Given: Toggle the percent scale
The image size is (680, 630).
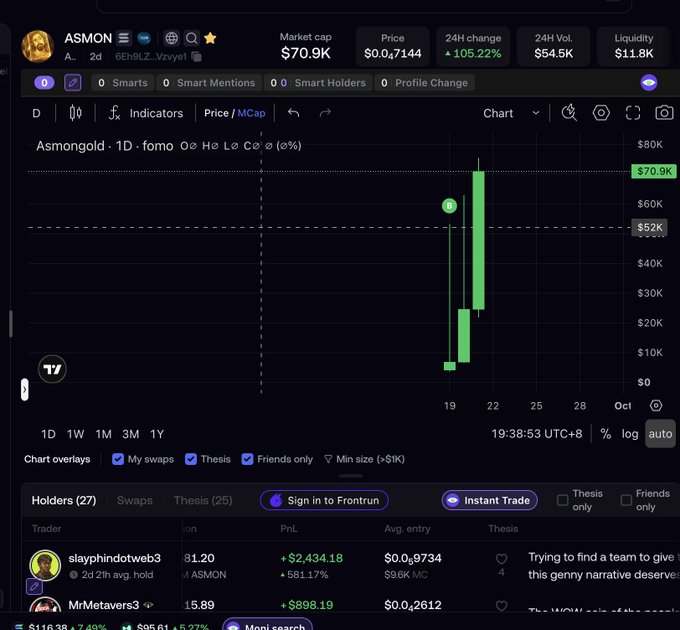Looking at the screenshot, I should click(605, 434).
